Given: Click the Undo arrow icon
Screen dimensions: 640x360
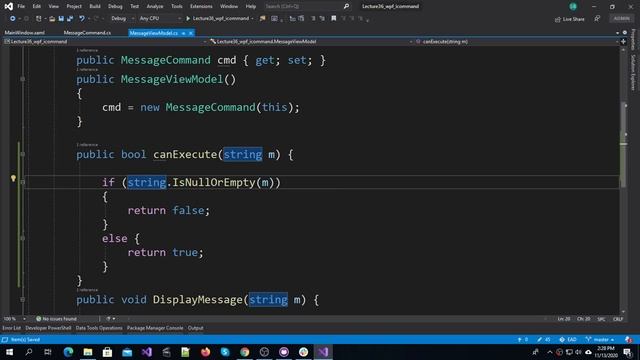Looking at the screenshot, I should click(82, 19).
